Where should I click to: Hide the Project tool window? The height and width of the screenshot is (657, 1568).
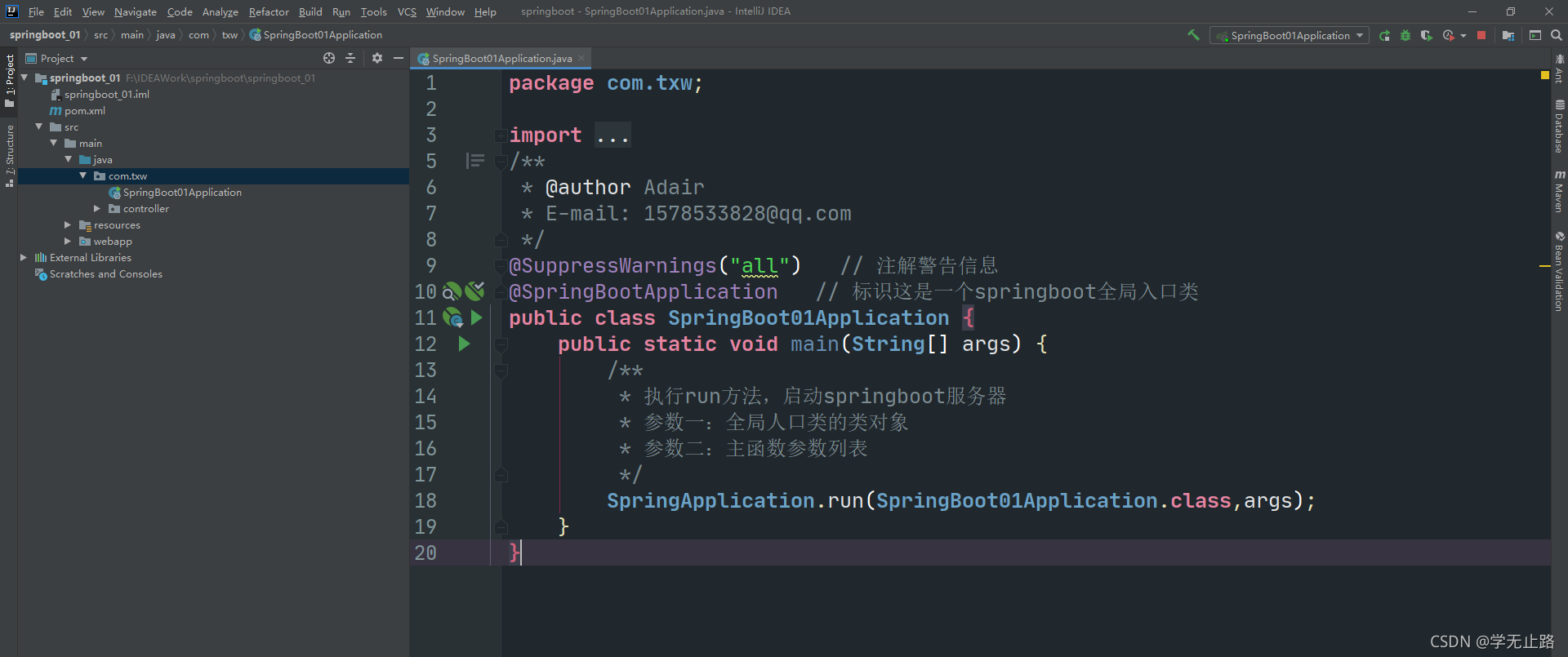point(399,58)
